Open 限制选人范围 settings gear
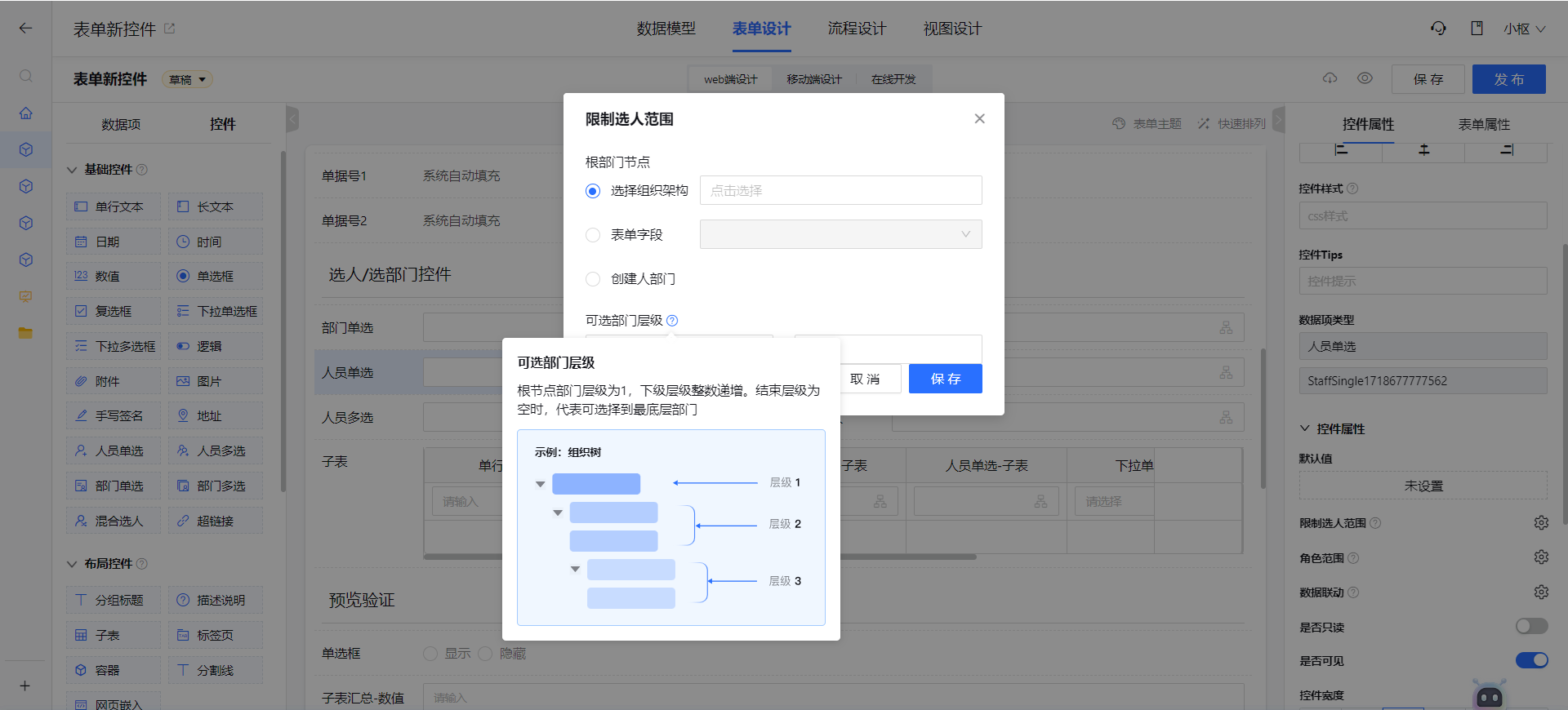The image size is (1568, 710). [1541, 522]
